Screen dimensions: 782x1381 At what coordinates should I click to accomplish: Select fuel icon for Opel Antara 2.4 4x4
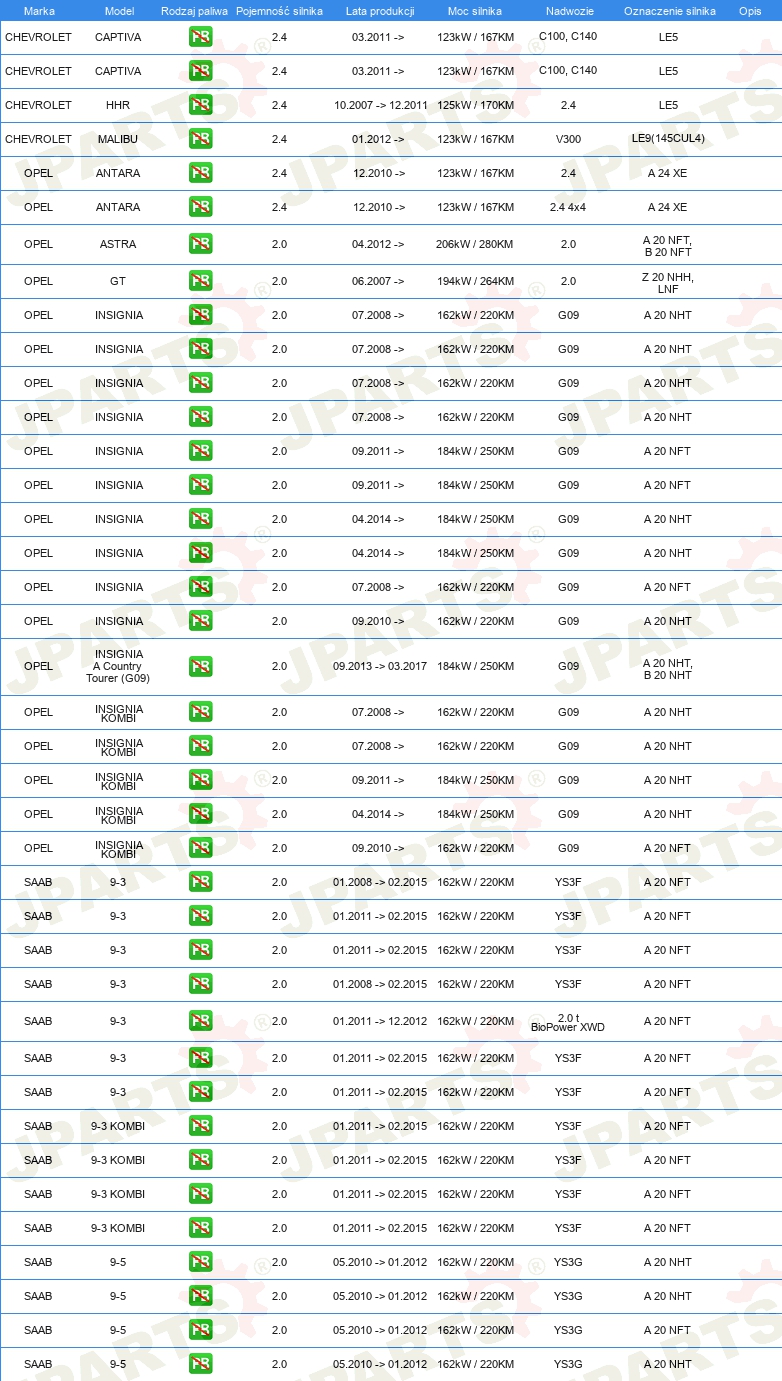coord(200,207)
